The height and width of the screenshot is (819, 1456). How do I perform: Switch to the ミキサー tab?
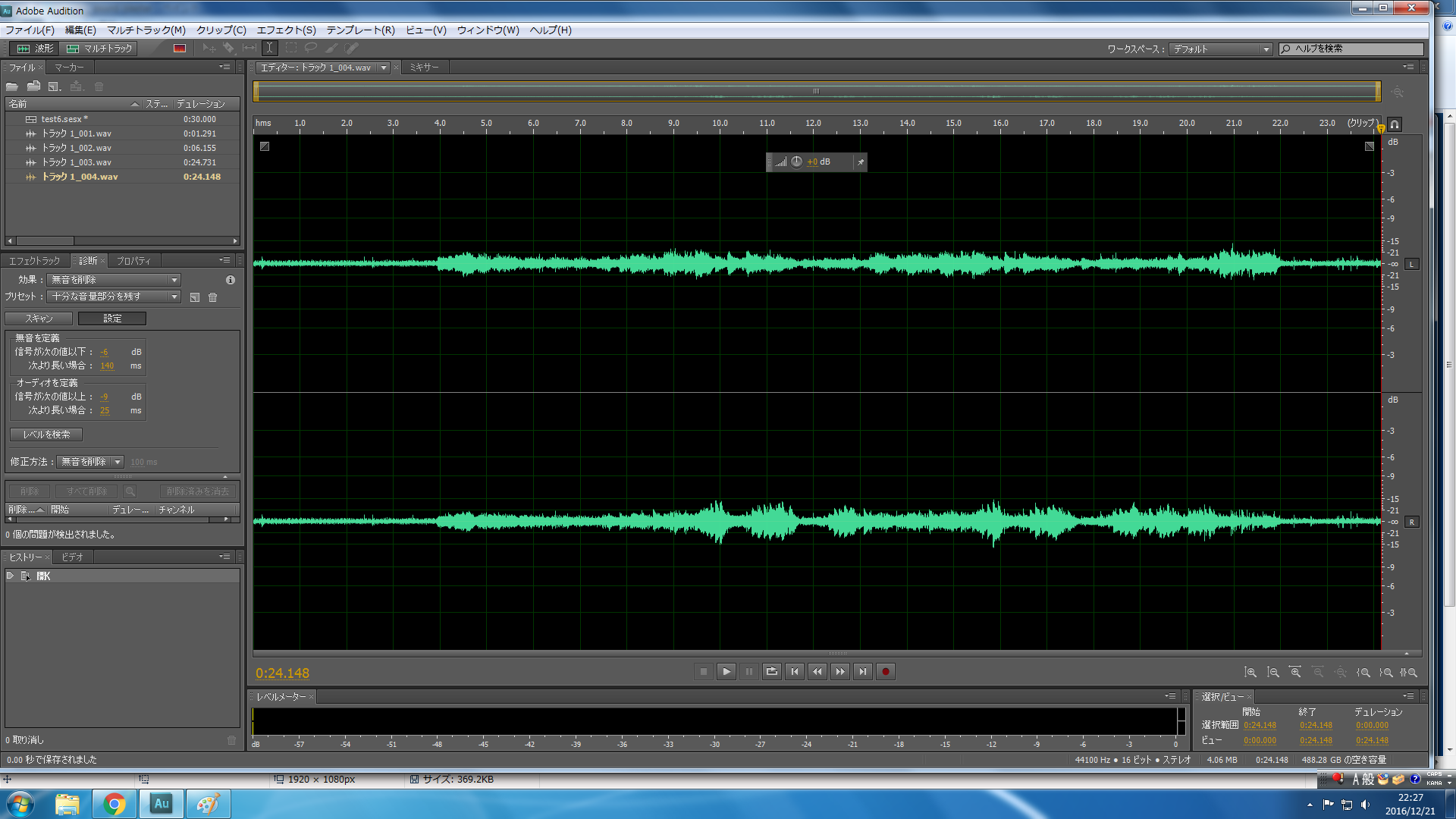[x=425, y=67]
